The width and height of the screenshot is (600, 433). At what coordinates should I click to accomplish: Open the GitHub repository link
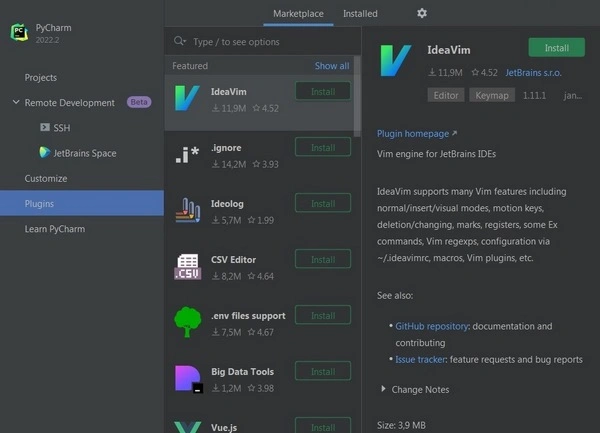pos(432,326)
